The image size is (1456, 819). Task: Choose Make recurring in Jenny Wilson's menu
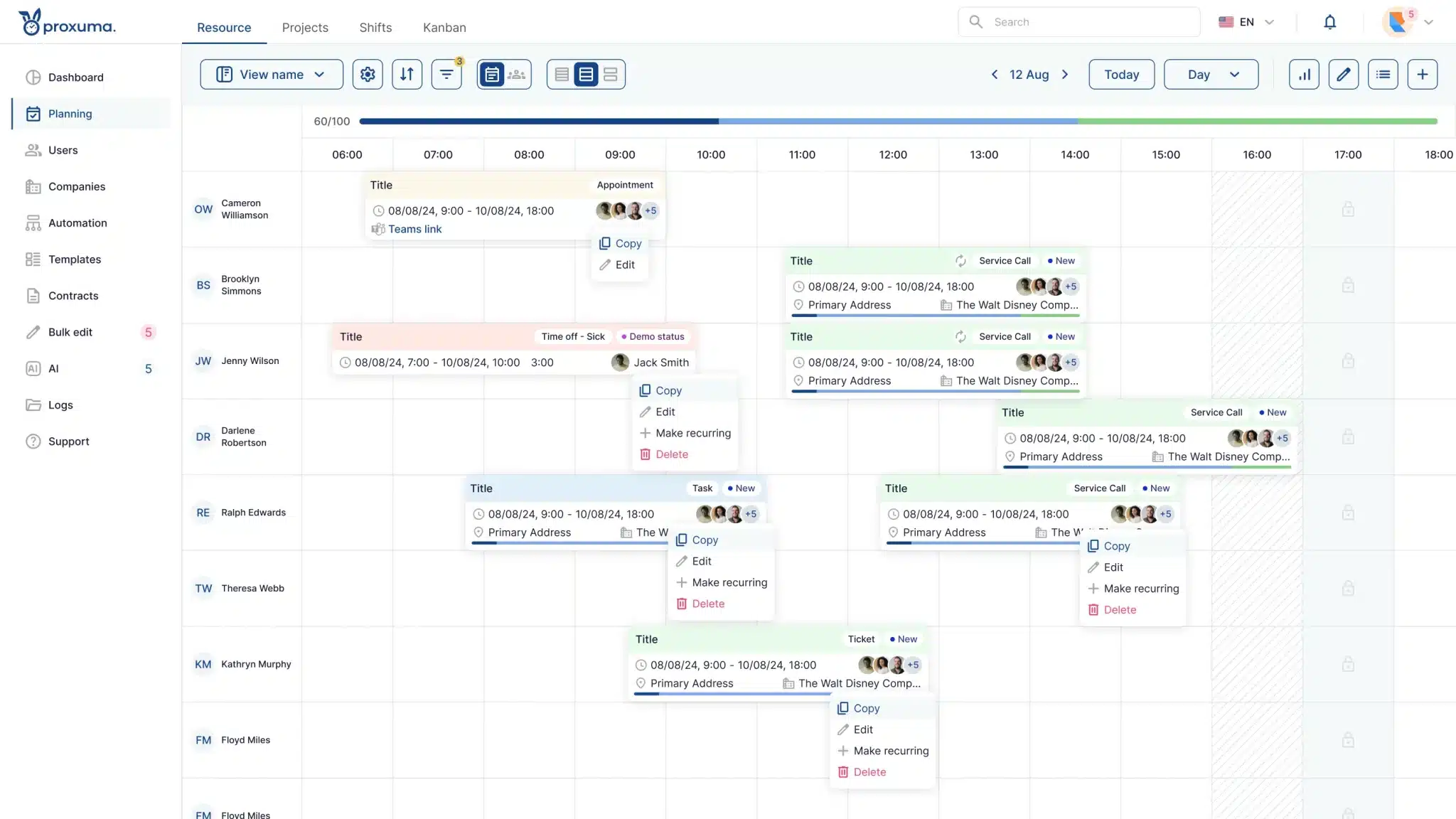[x=692, y=433]
